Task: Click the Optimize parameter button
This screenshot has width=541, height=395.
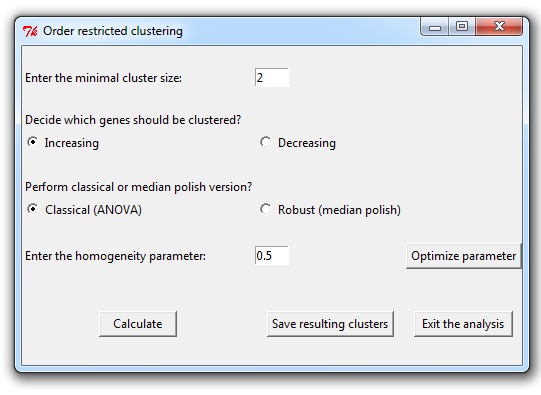Action: pyautogui.click(x=463, y=256)
